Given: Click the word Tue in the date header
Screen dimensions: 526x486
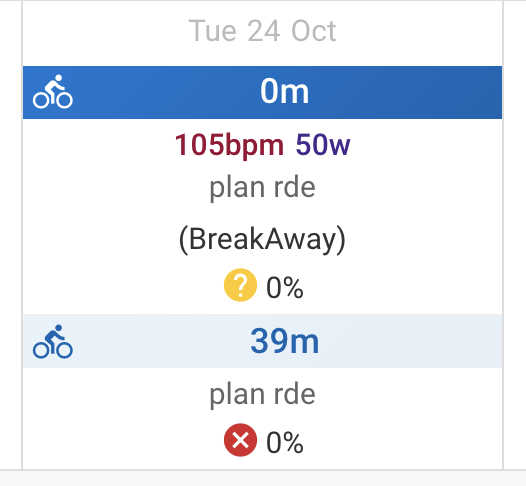Looking at the screenshot, I should 213,31.
